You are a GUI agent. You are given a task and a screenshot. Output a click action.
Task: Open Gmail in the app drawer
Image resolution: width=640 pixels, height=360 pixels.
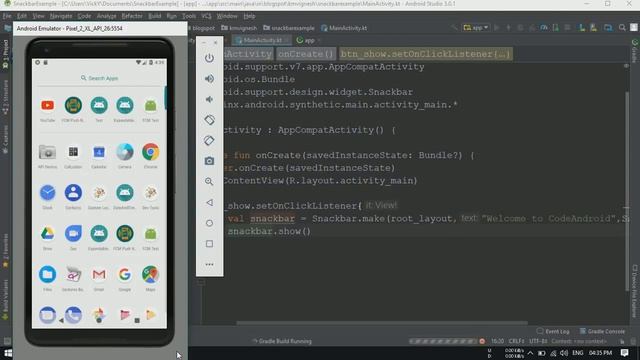click(99, 274)
